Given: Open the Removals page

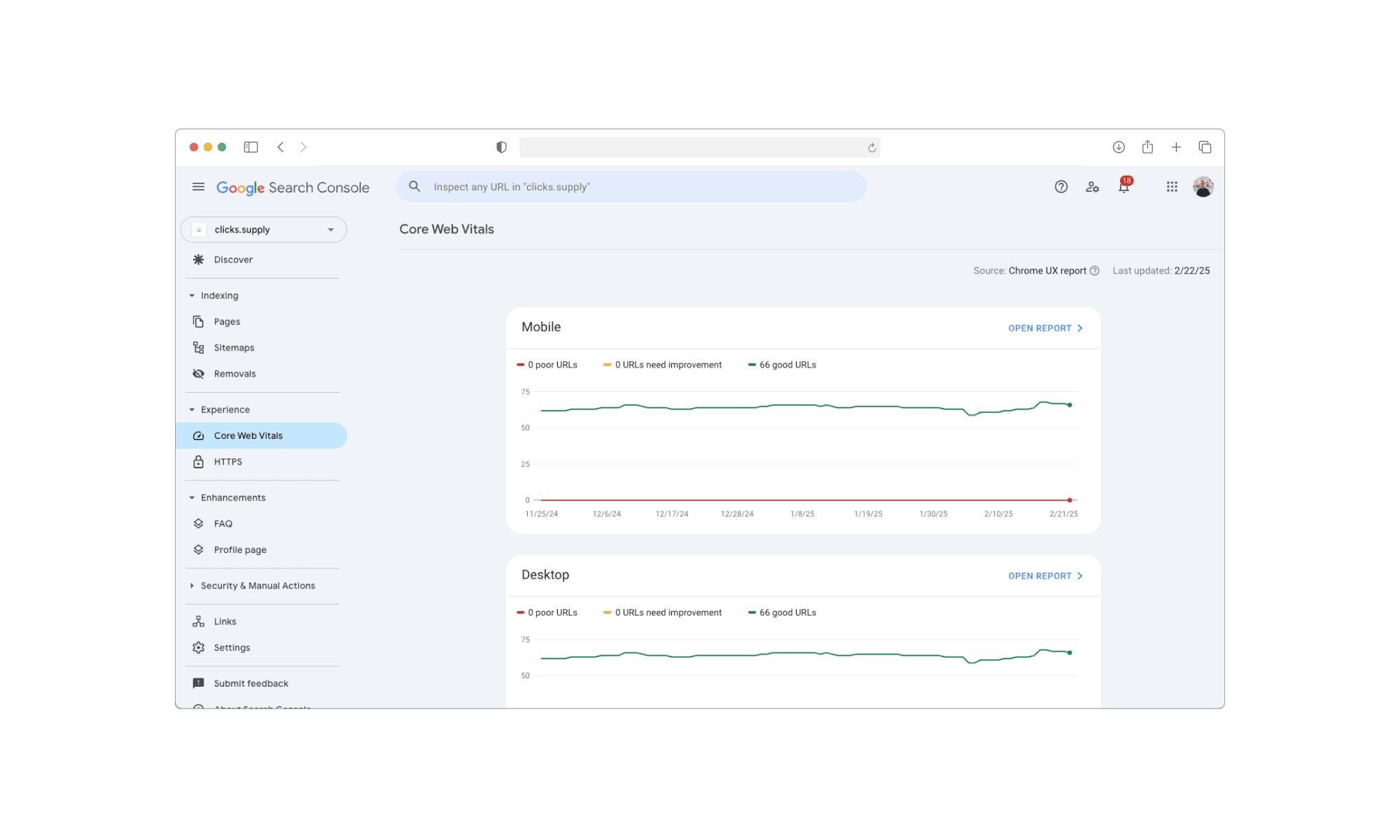Looking at the screenshot, I should [x=234, y=374].
